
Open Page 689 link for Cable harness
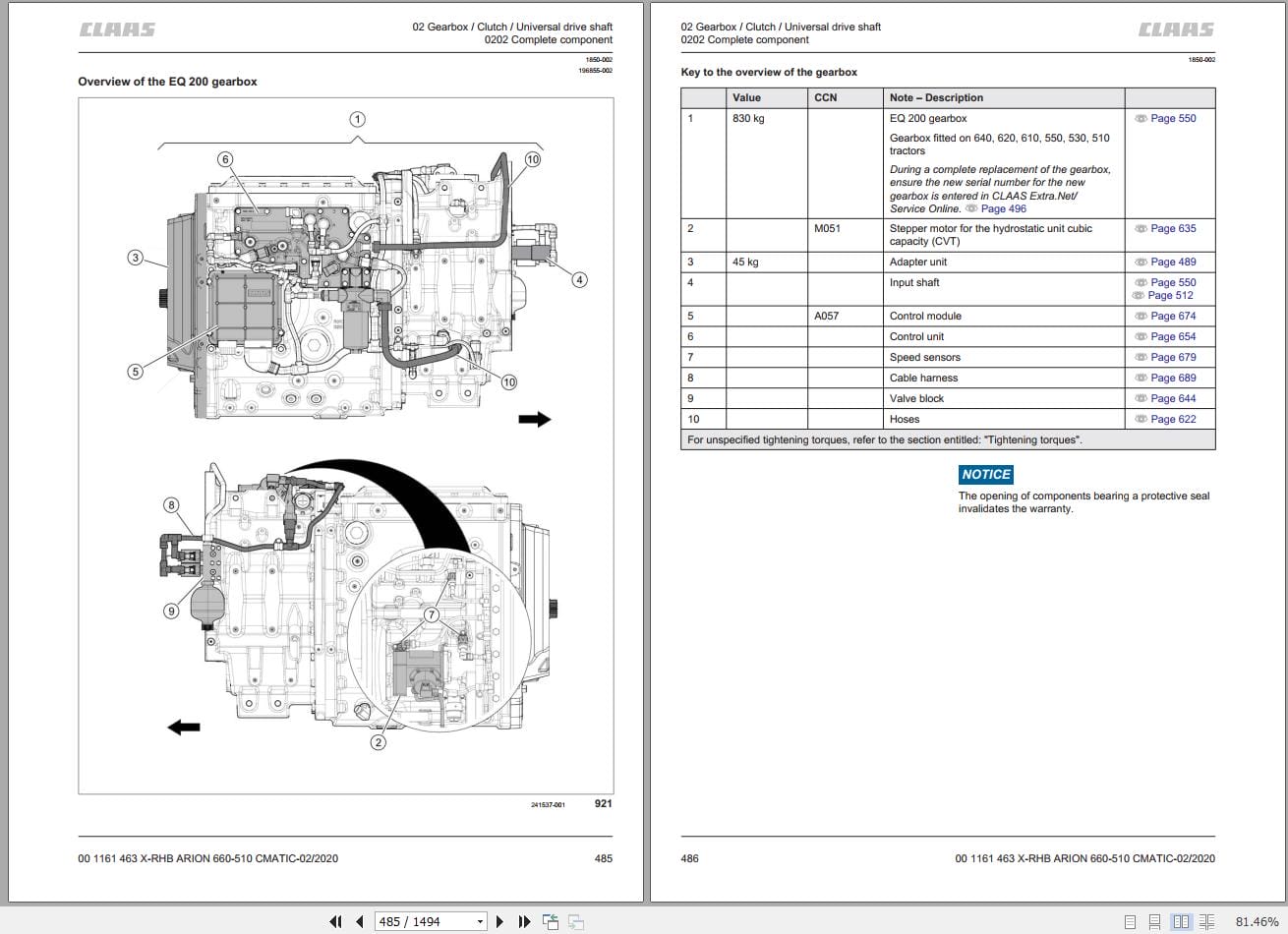pos(1173,378)
